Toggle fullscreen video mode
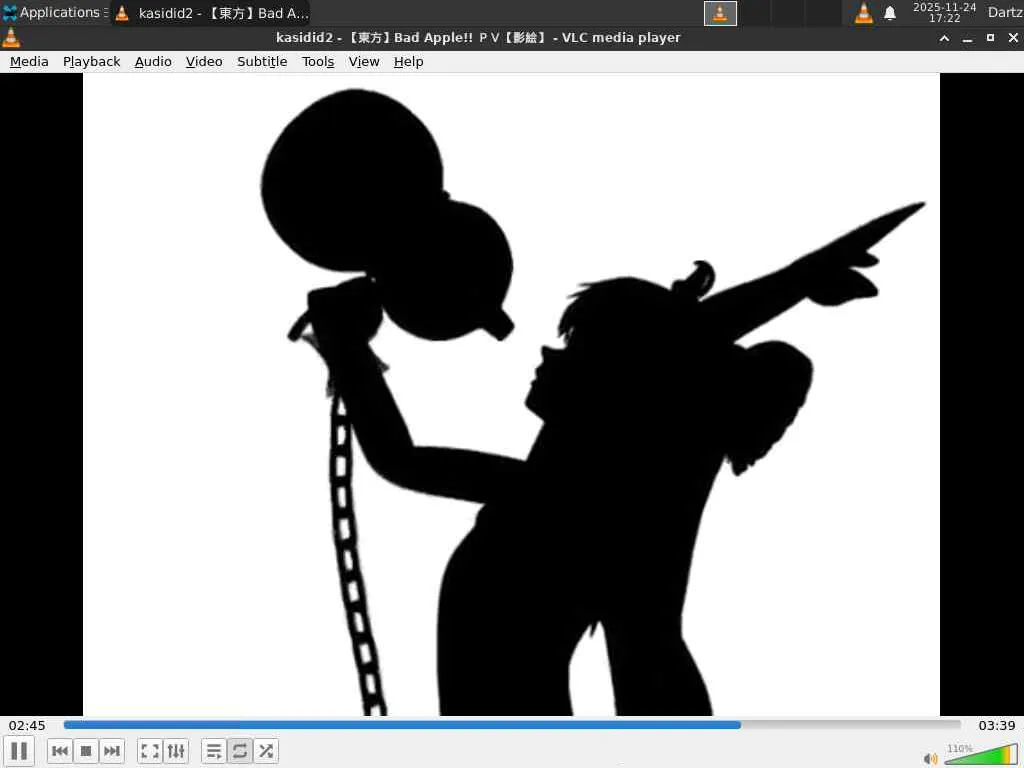 (150, 751)
